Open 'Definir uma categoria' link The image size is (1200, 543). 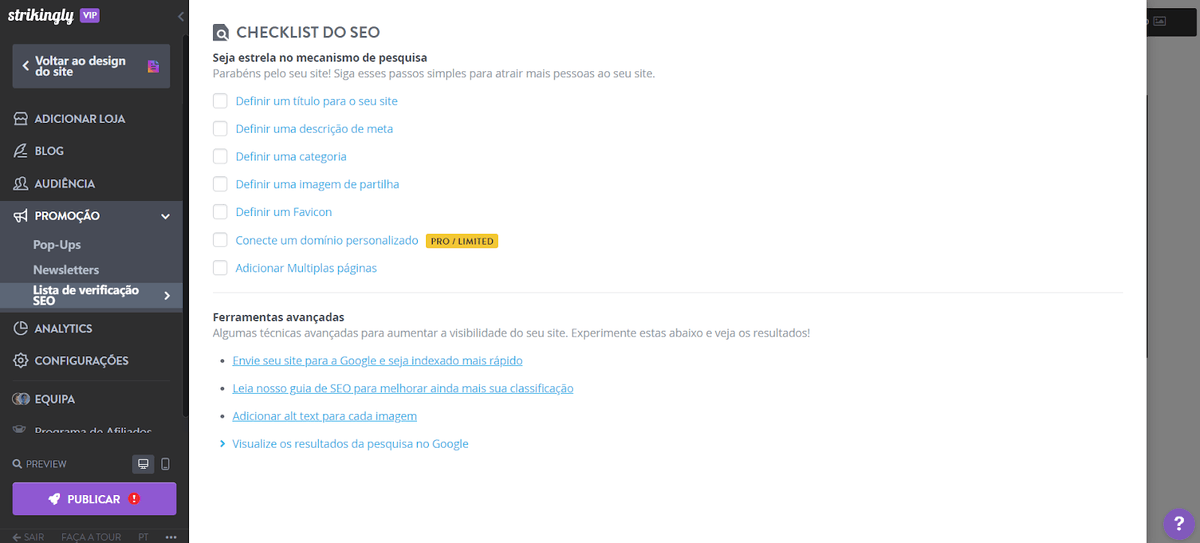click(291, 157)
